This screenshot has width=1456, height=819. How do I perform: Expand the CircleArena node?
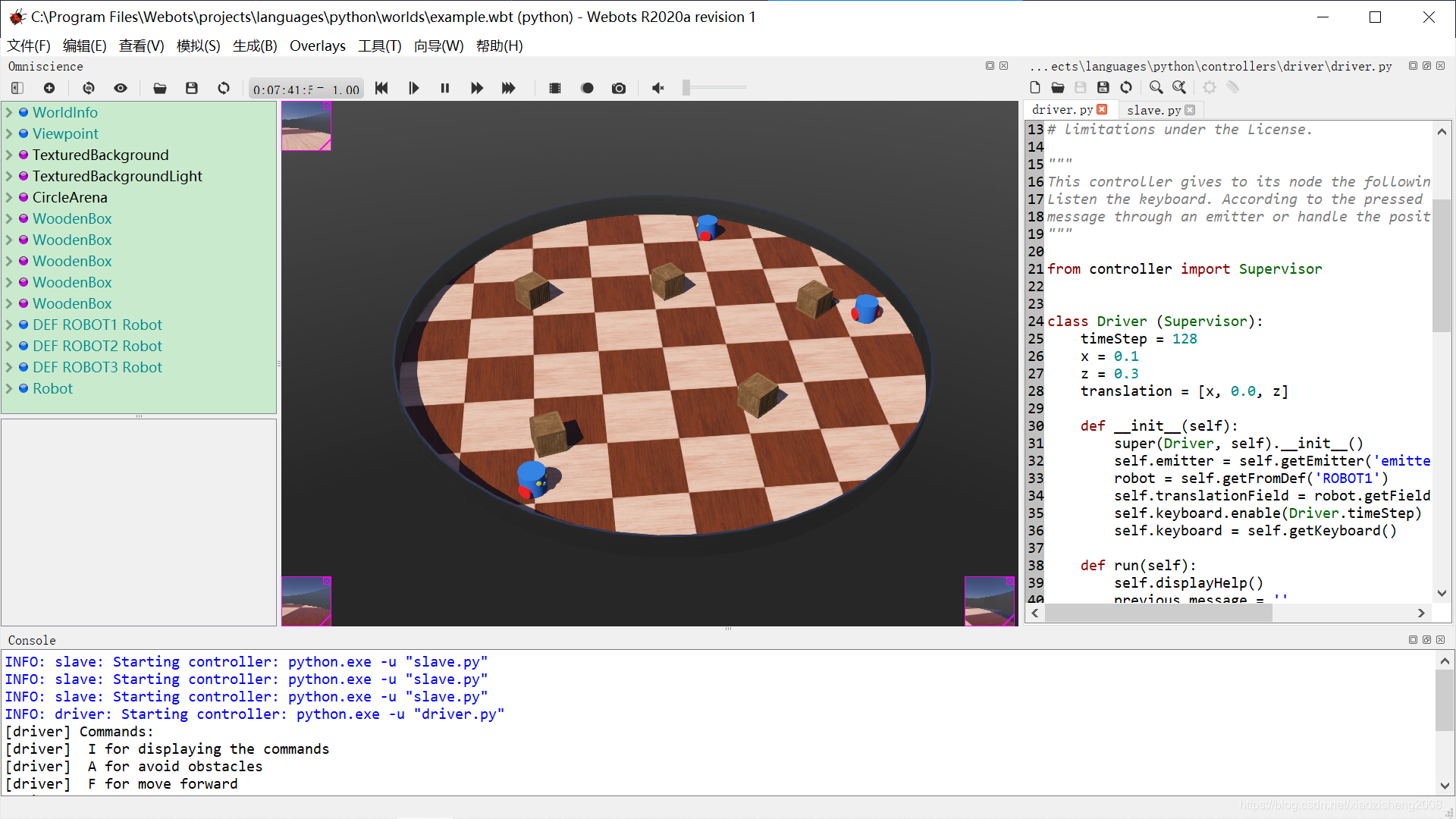coord(9,197)
